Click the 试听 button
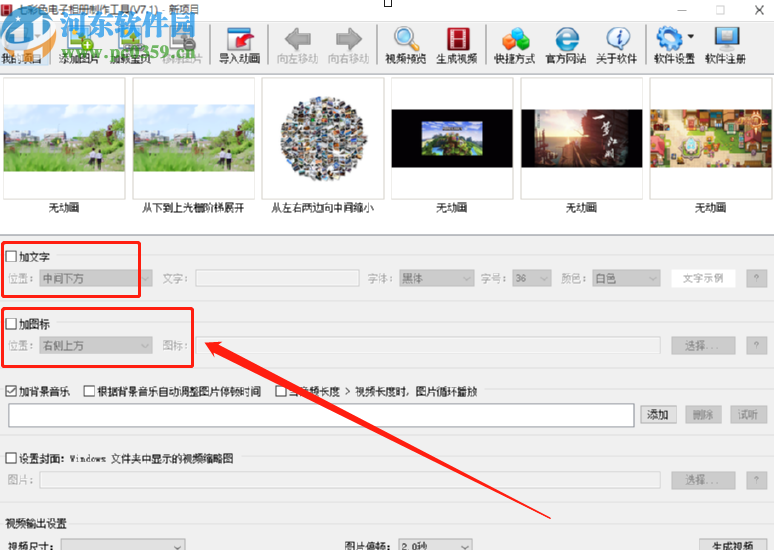The height and width of the screenshot is (550, 774). (748, 415)
